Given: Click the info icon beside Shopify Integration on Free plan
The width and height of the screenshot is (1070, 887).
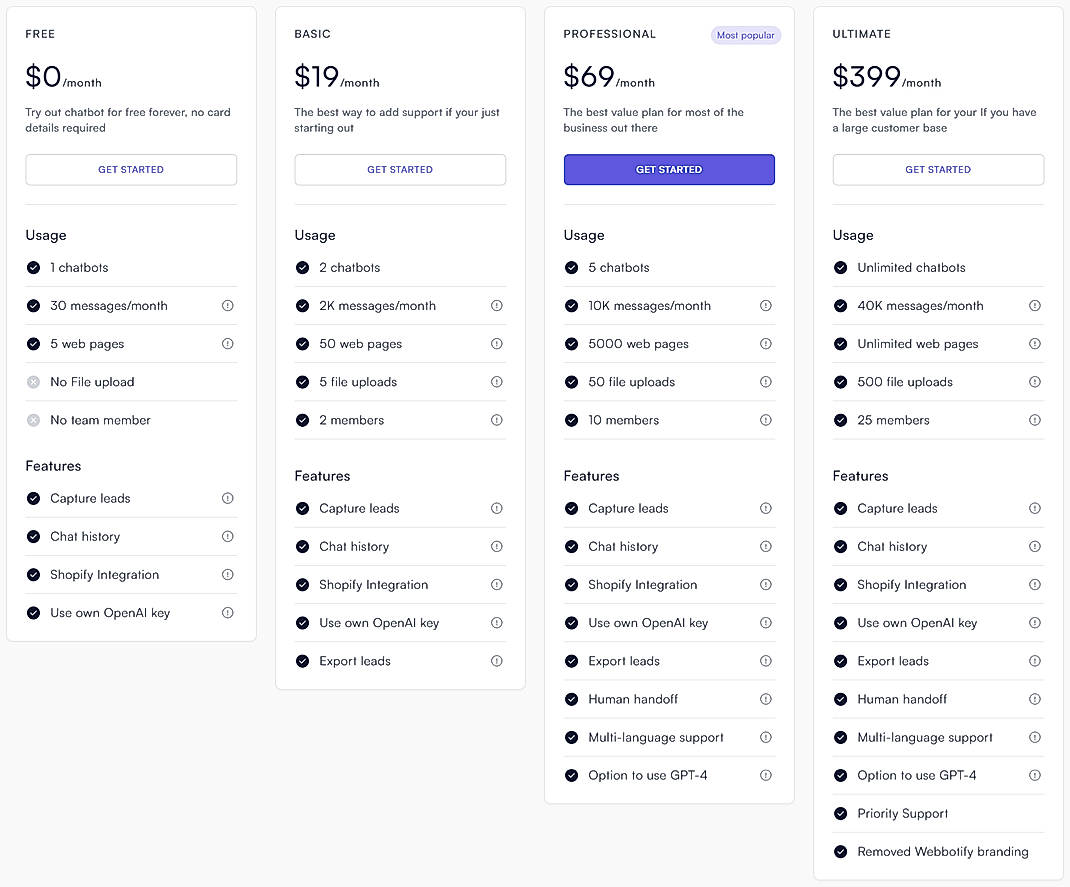Looking at the screenshot, I should click(227, 574).
